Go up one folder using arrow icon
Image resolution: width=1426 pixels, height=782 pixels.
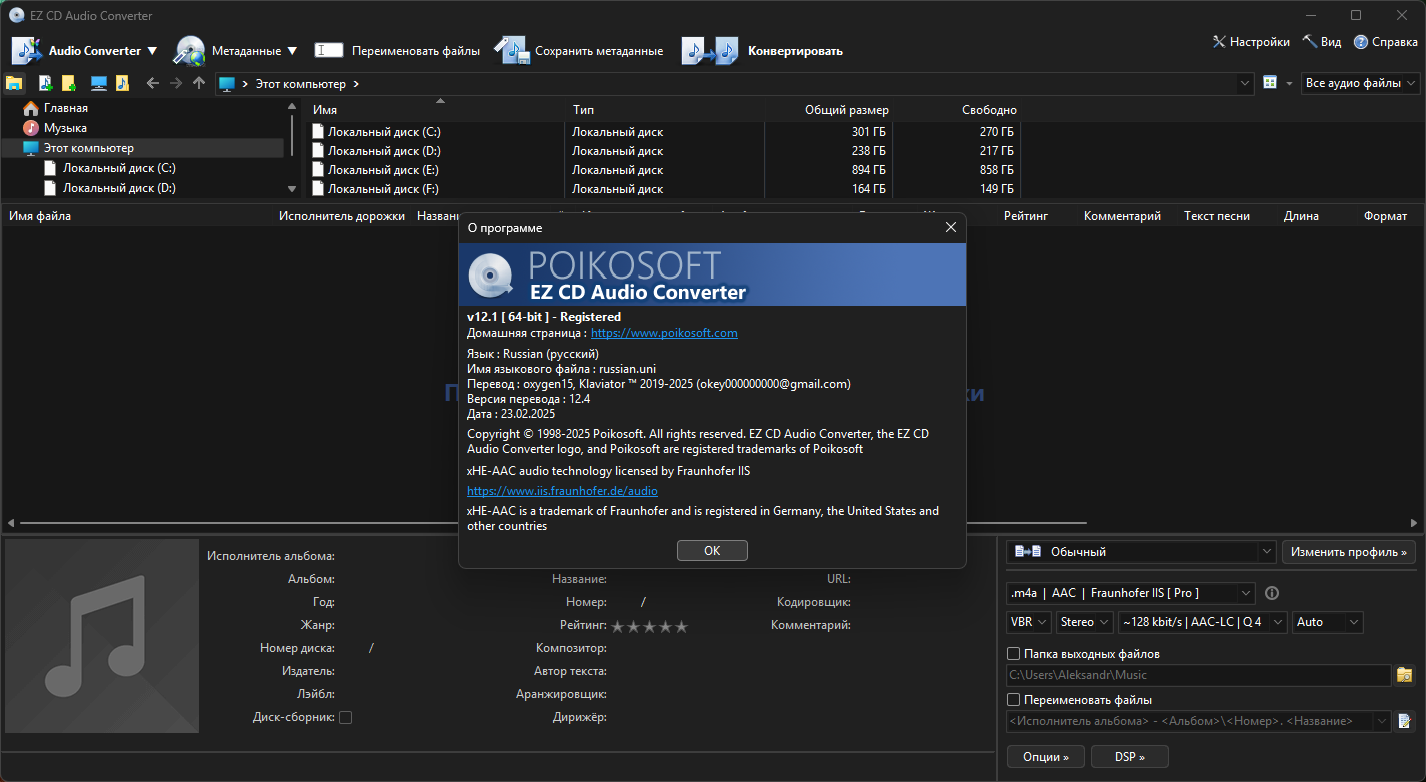coord(199,84)
